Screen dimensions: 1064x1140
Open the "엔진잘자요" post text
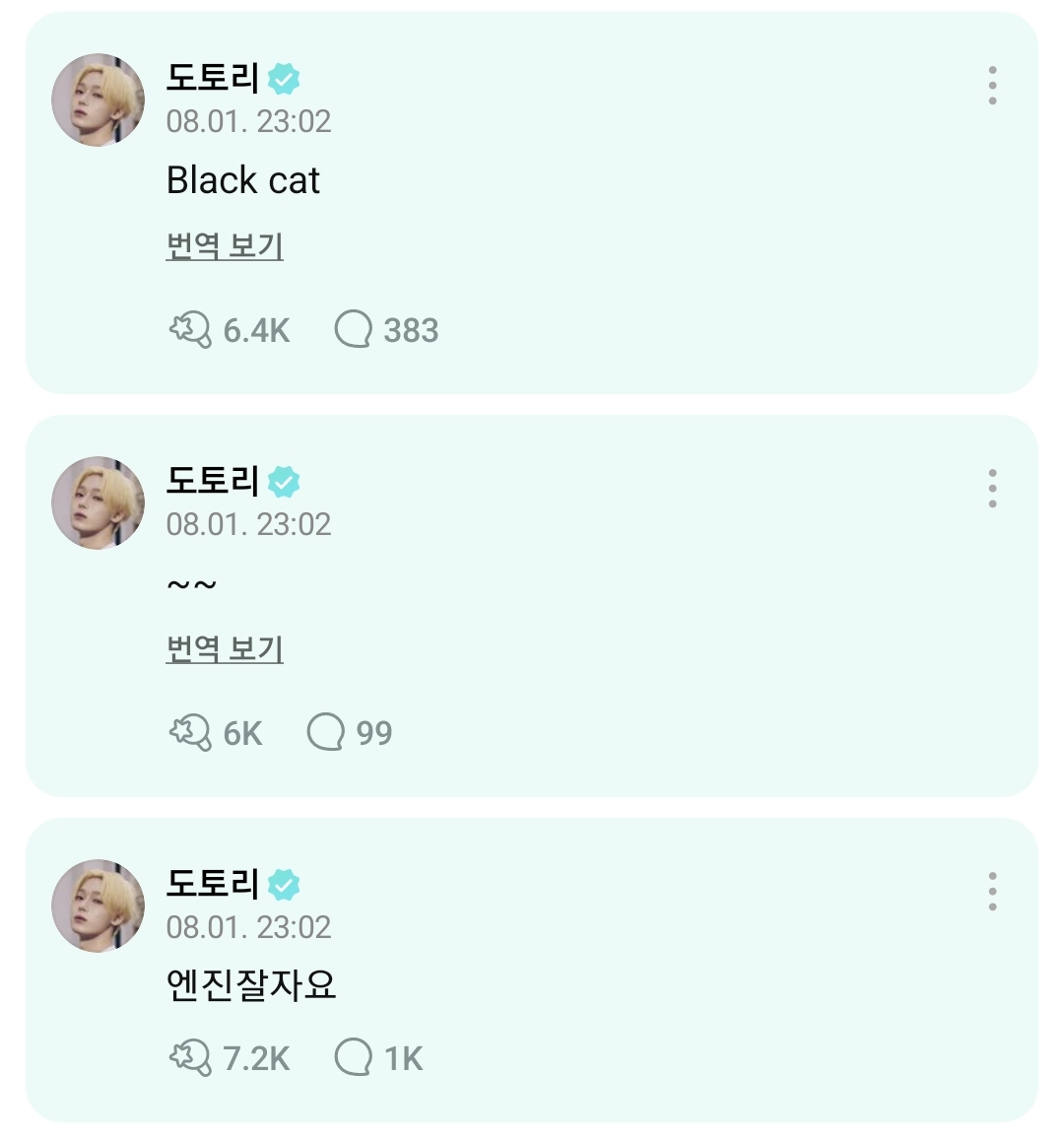pyautogui.click(x=251, y=984)
